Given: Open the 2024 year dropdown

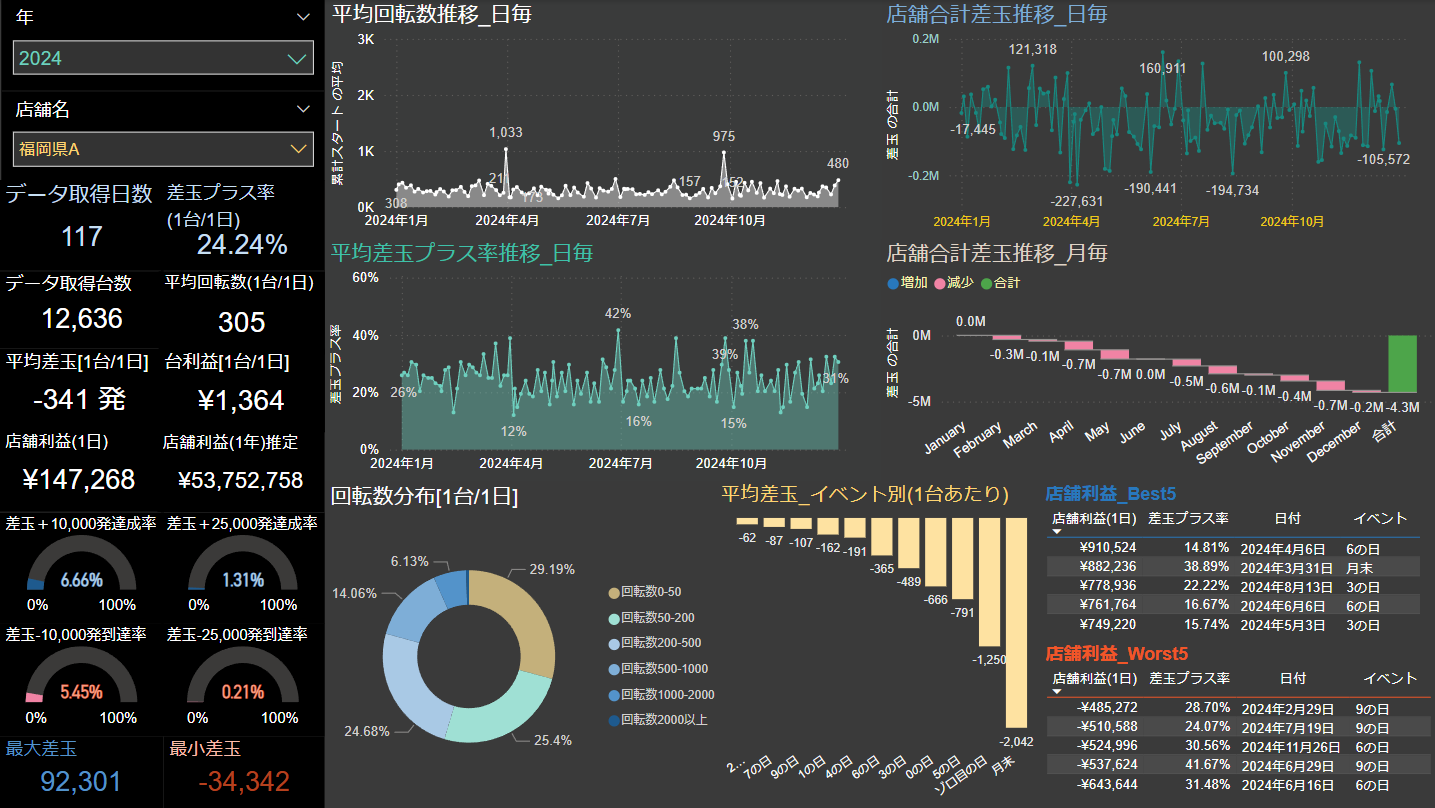Looking at the screenshot, I should pos(297,58).
